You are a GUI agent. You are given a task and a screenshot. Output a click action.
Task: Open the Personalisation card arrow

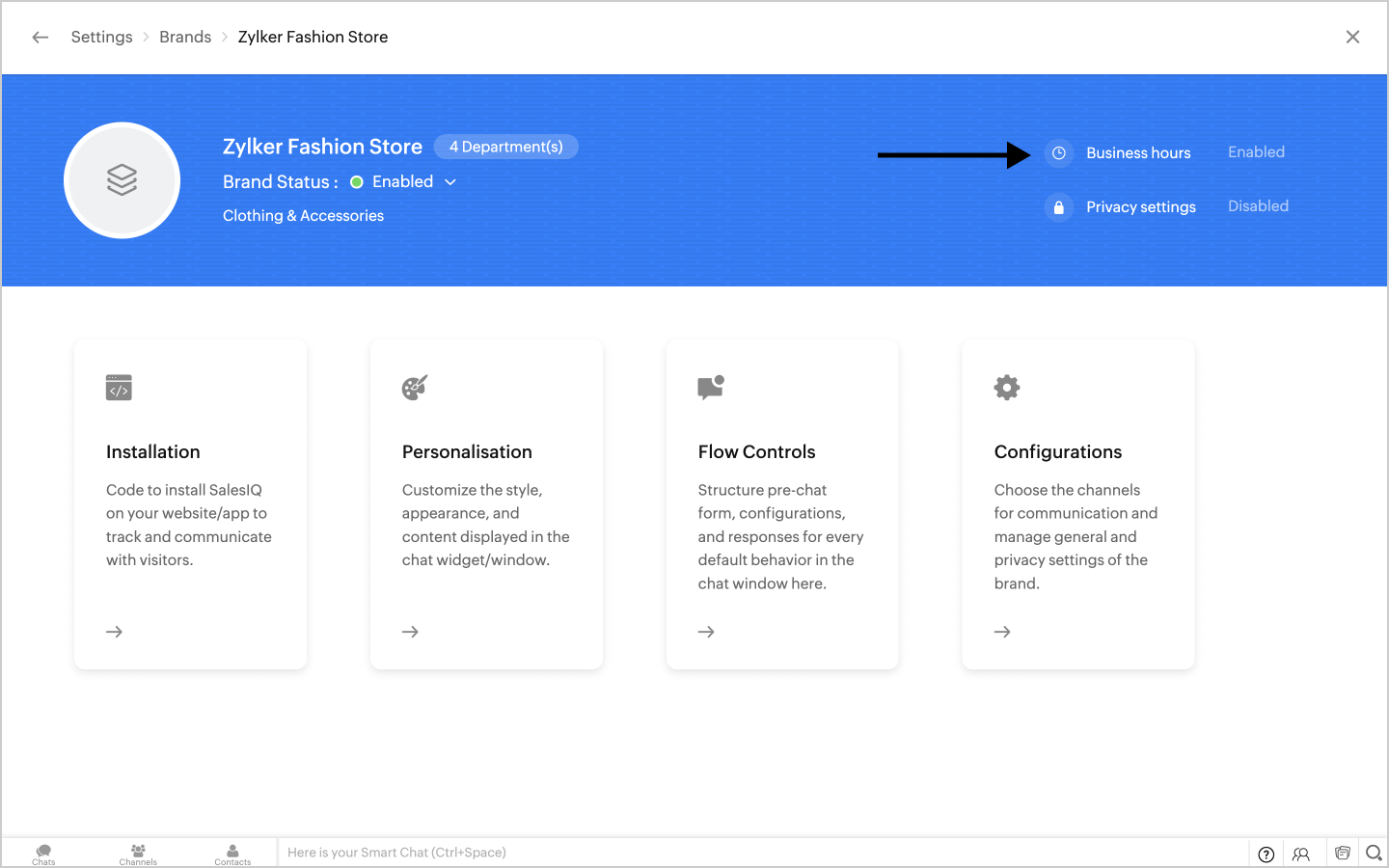click(410, 632)
